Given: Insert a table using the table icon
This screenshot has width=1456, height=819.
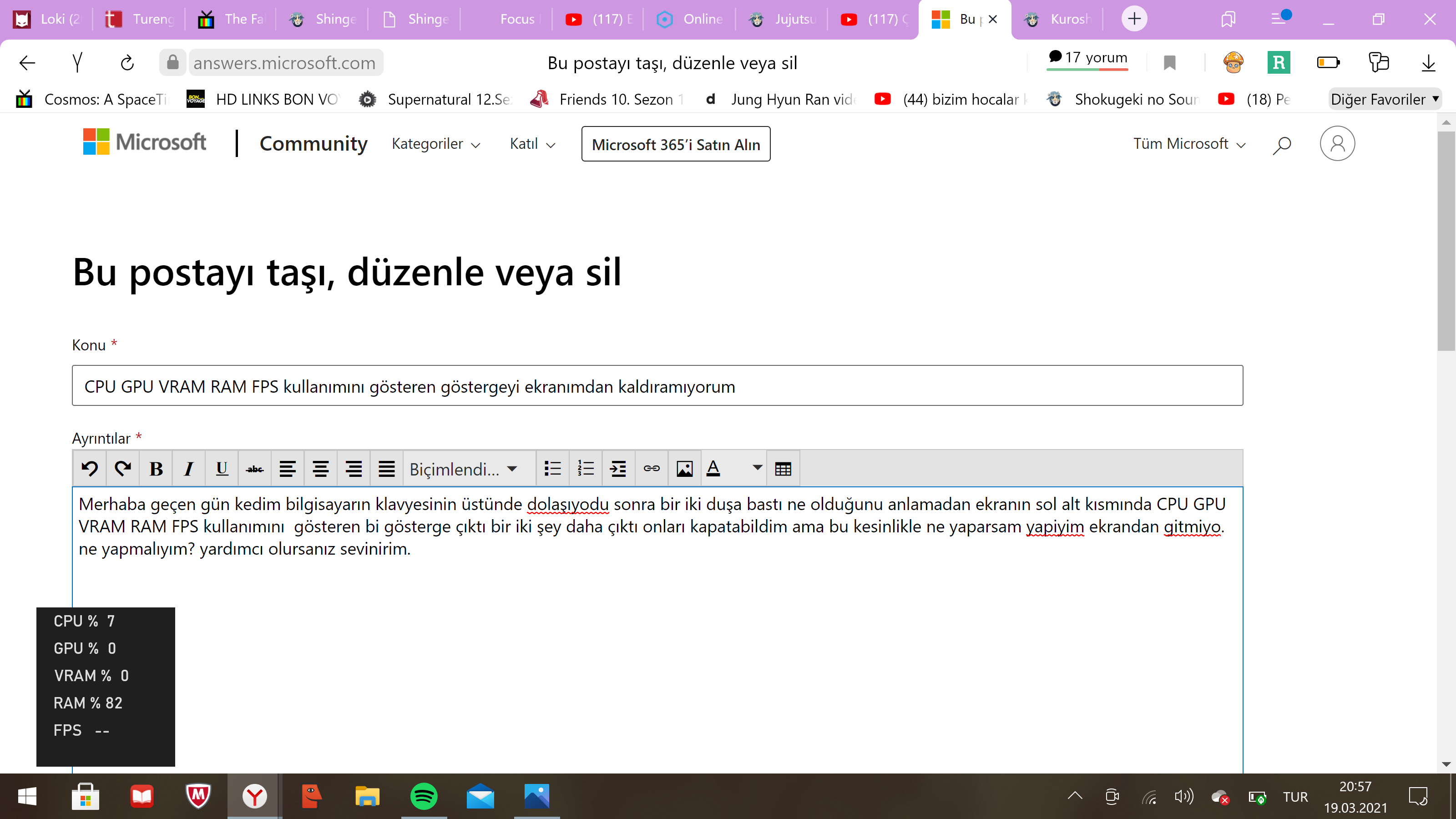Looking at the screenshot, I should pyautogui.click(x=783, y=469).
